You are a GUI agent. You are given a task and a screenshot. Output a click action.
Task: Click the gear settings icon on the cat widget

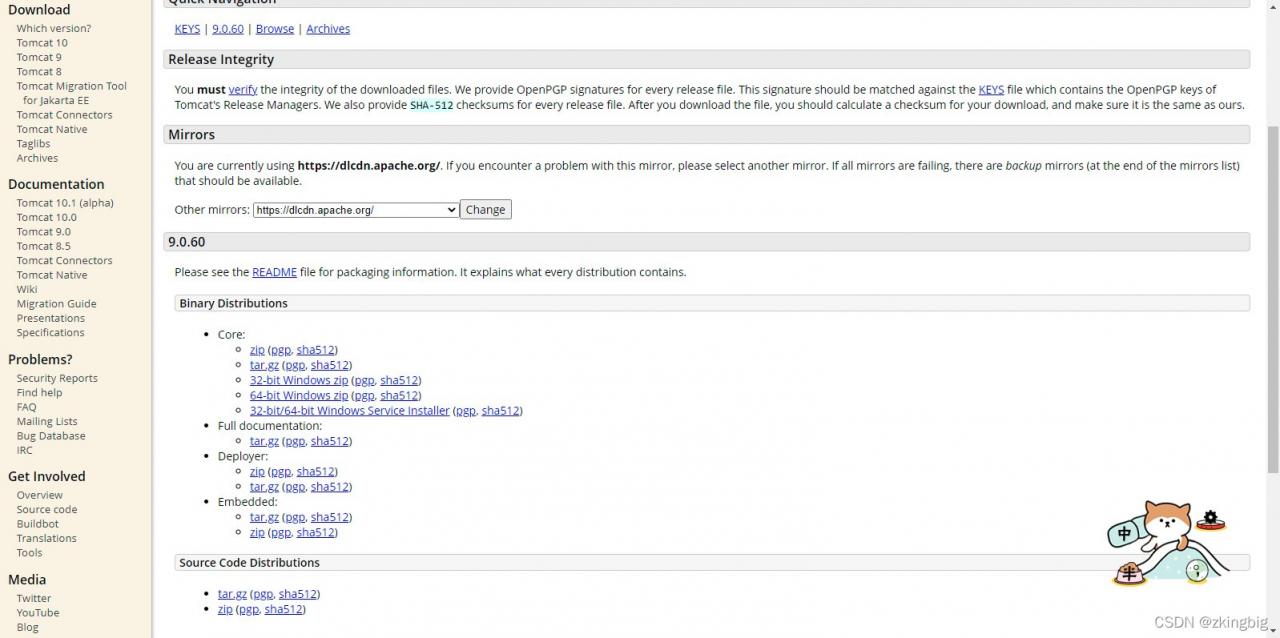click(1210, 518)
